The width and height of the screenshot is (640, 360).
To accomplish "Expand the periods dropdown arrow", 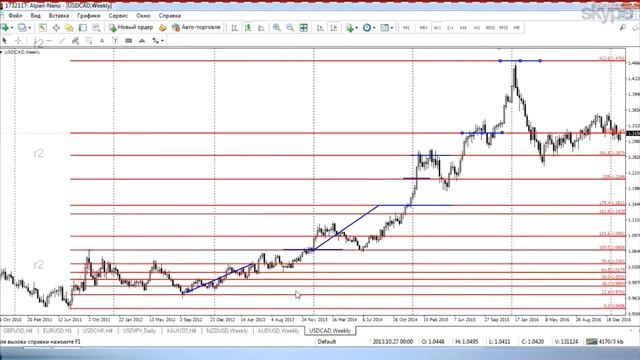I will pyautogui.click(x=374, y=28).
